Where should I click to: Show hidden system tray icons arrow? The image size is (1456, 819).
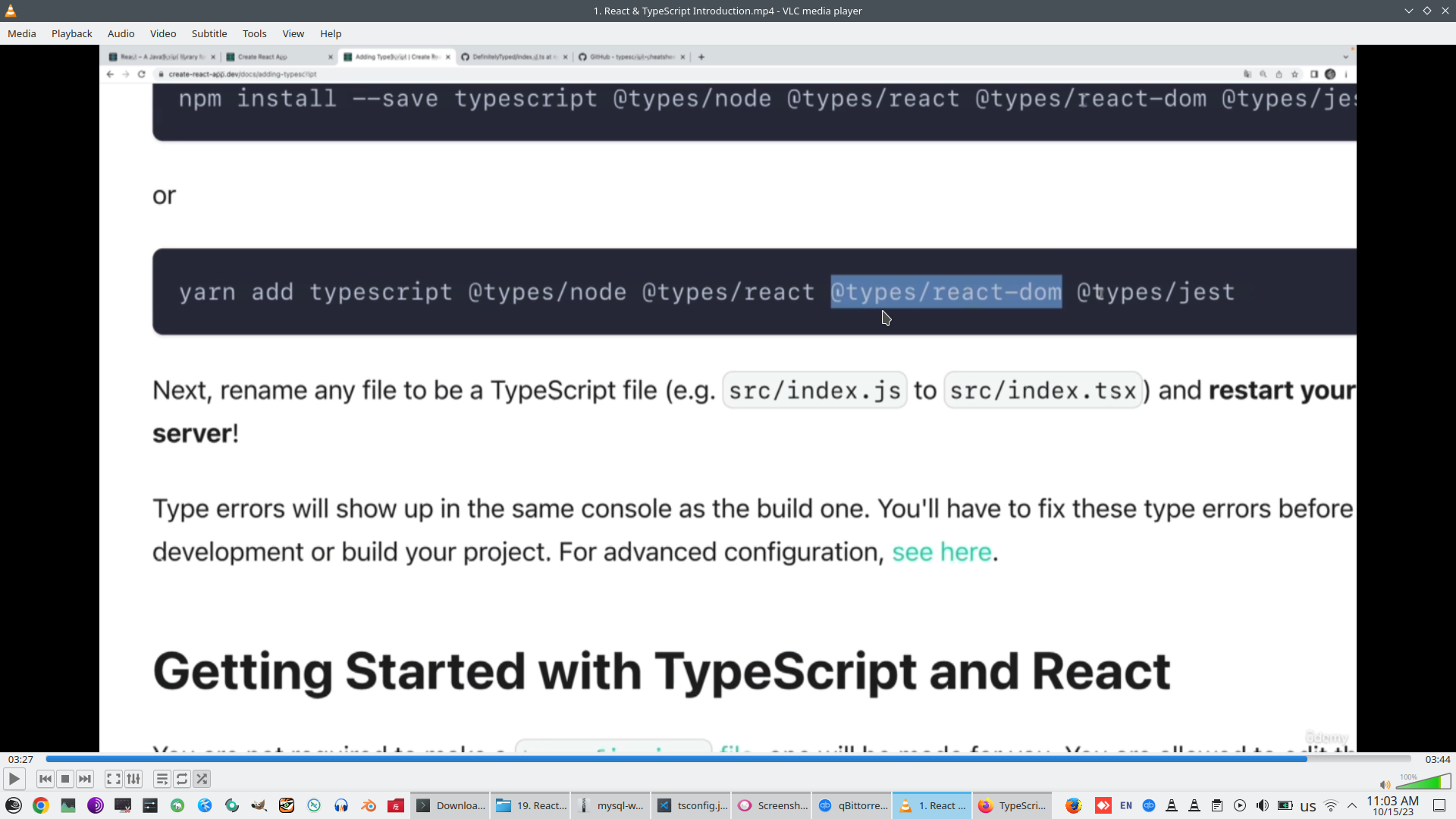pos(1352,805)
